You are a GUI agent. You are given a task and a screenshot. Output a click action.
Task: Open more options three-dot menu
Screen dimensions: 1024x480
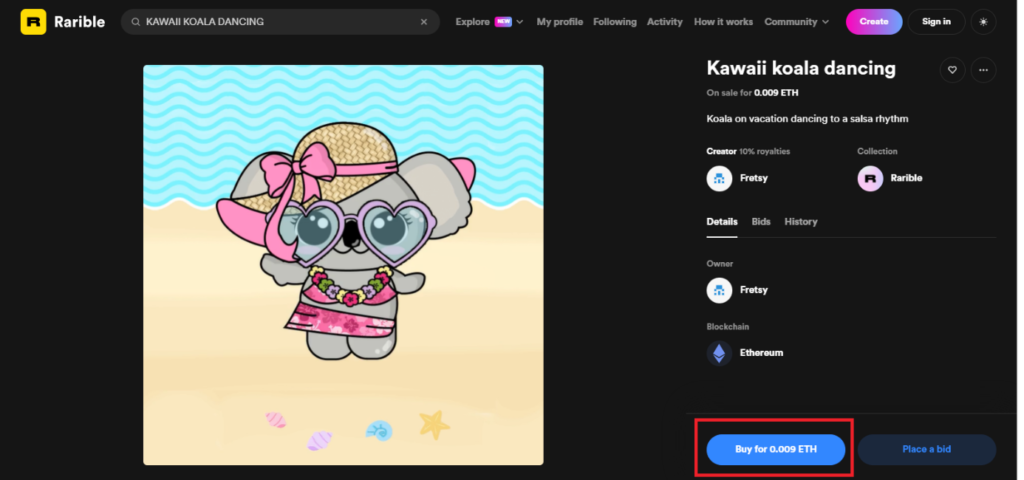pos(984,70)
